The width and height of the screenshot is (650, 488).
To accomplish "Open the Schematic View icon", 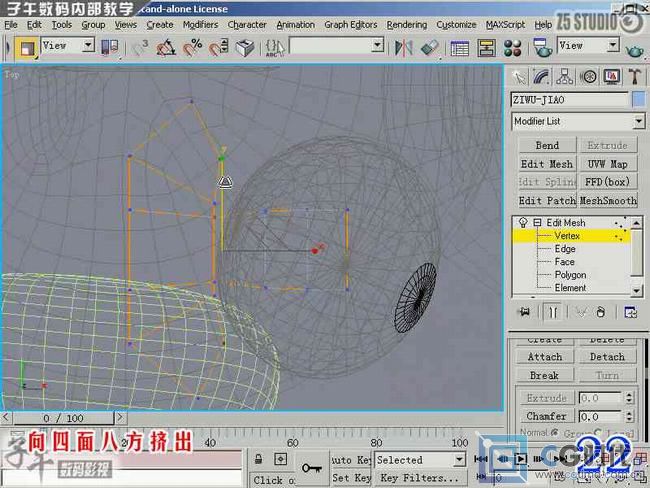I will point(486,48).
